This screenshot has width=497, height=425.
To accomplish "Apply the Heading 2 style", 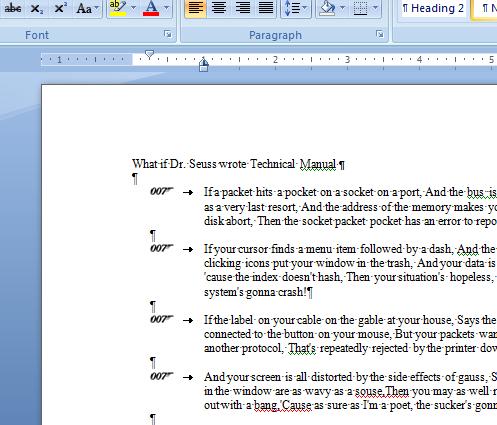I will point(433,8).
